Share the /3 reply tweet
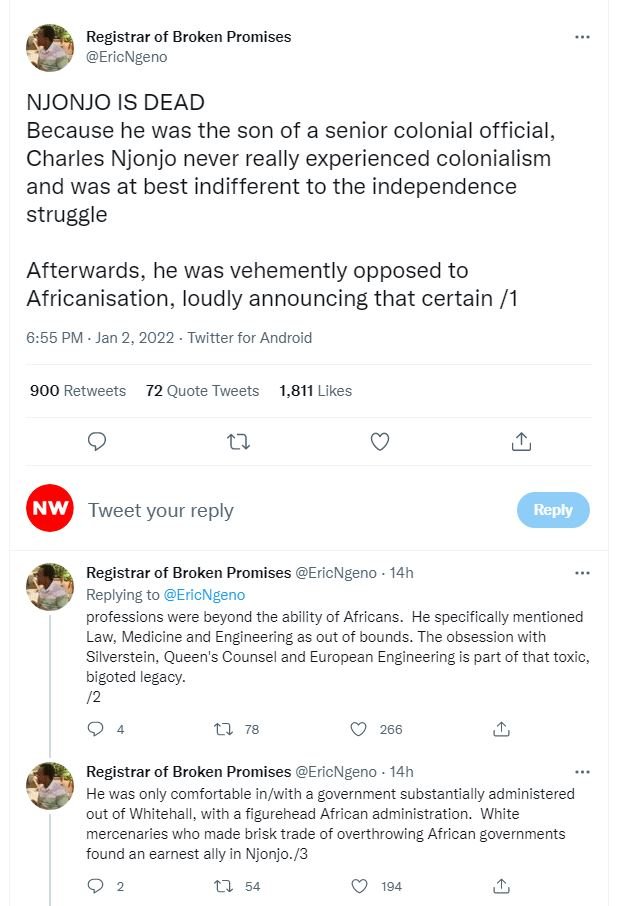 502,886
